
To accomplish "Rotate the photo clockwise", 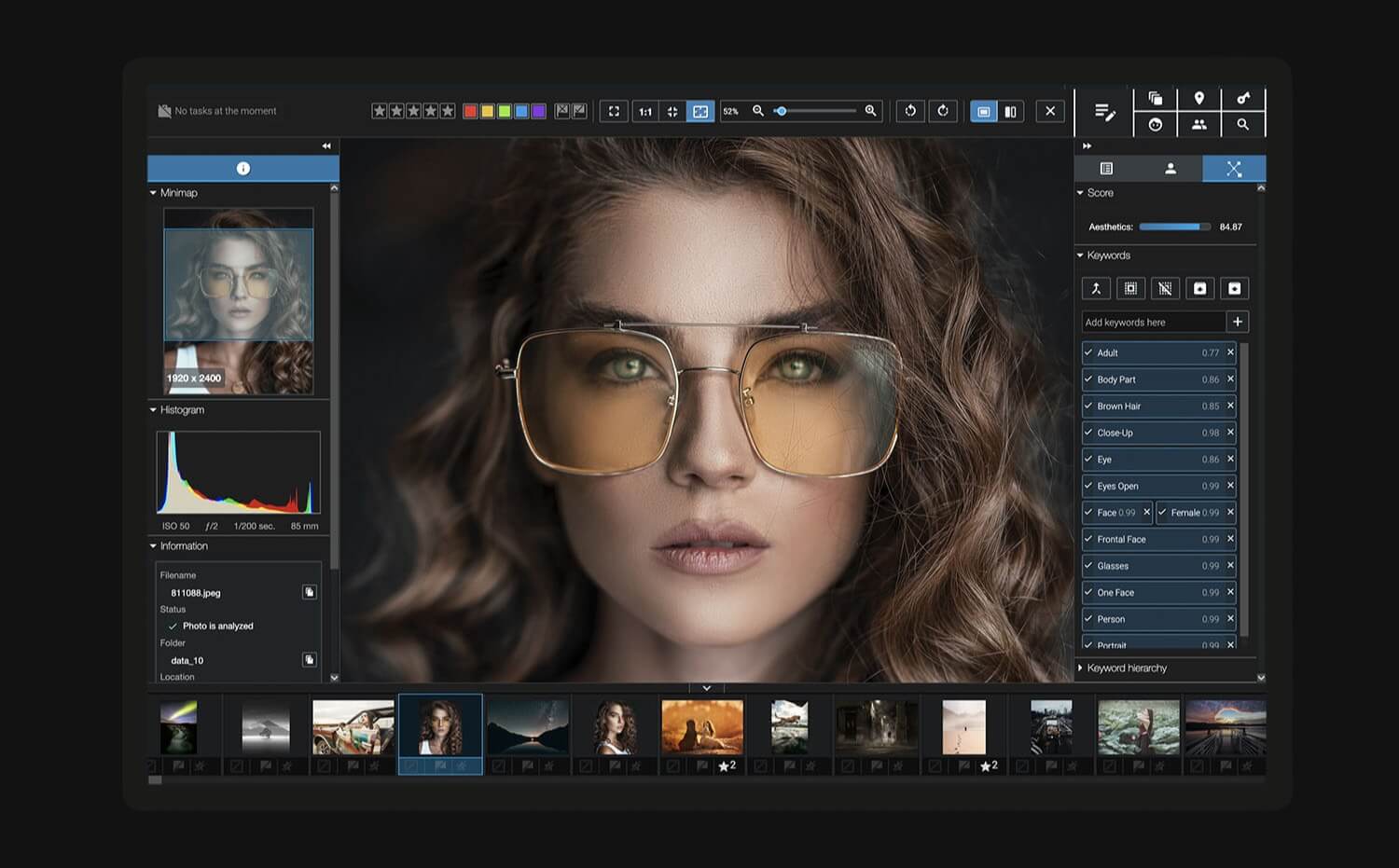I will click(943, 111).
